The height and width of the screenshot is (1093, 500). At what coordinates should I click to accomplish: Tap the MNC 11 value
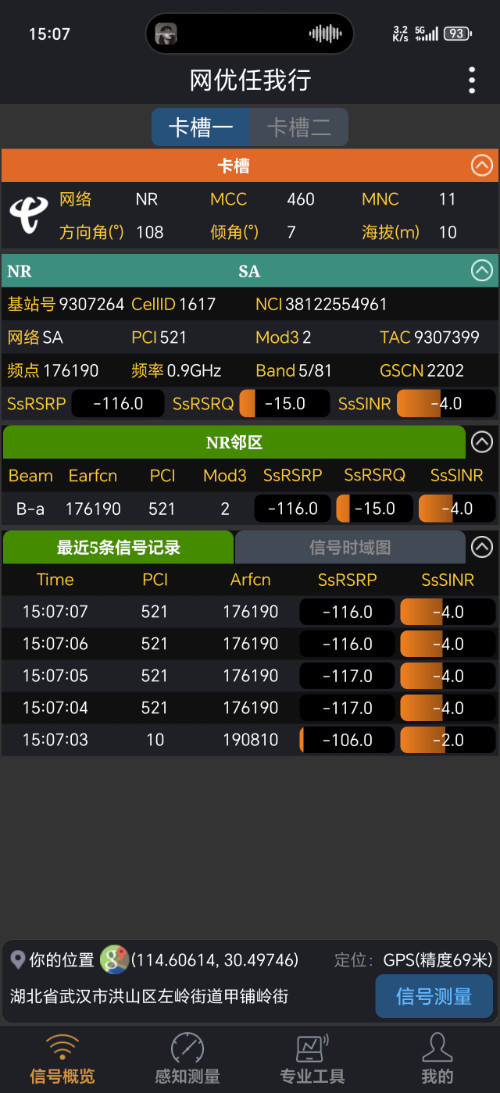click(x=447, y=199)
